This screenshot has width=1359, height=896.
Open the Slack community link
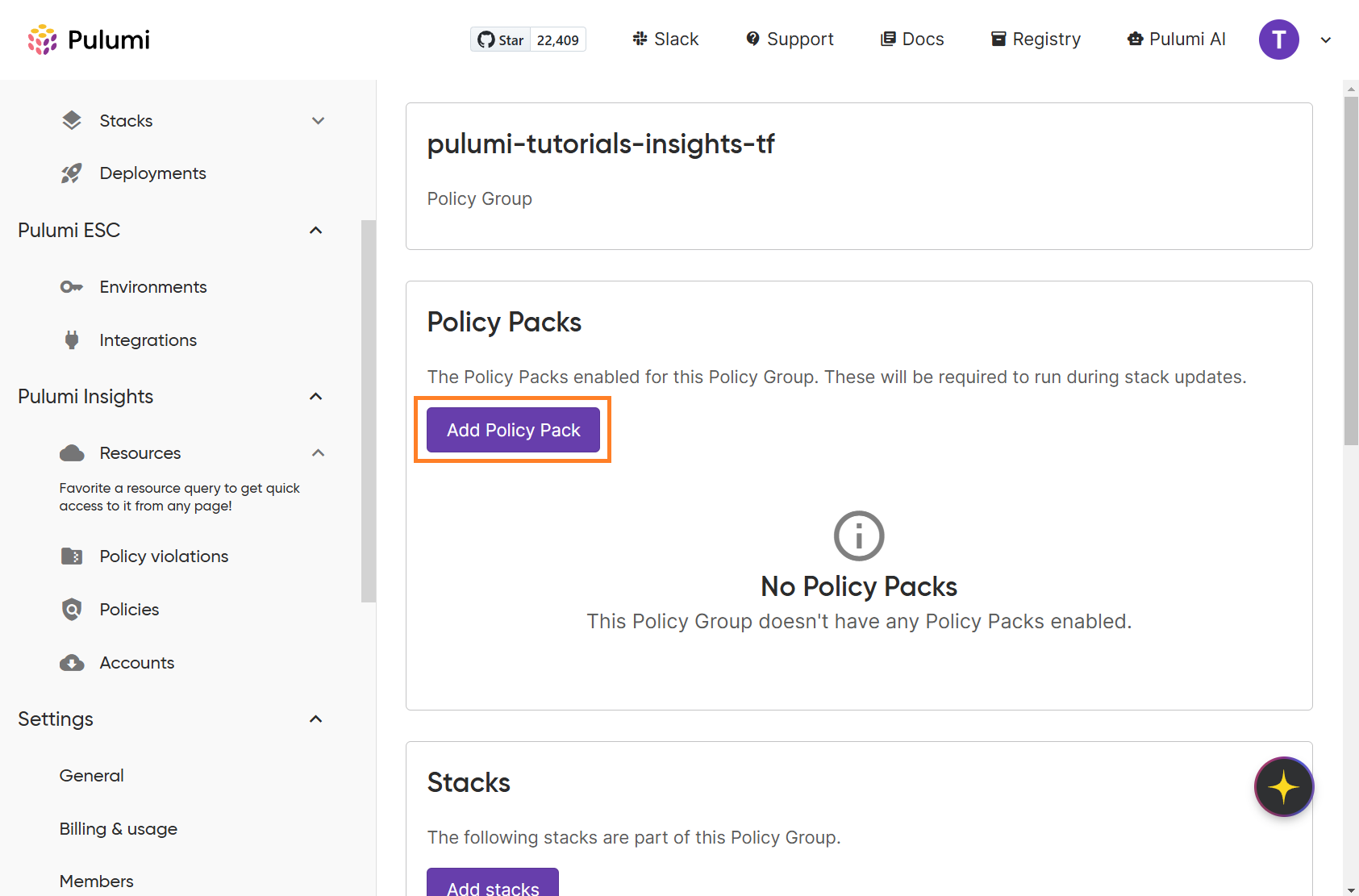pos(665,40)
